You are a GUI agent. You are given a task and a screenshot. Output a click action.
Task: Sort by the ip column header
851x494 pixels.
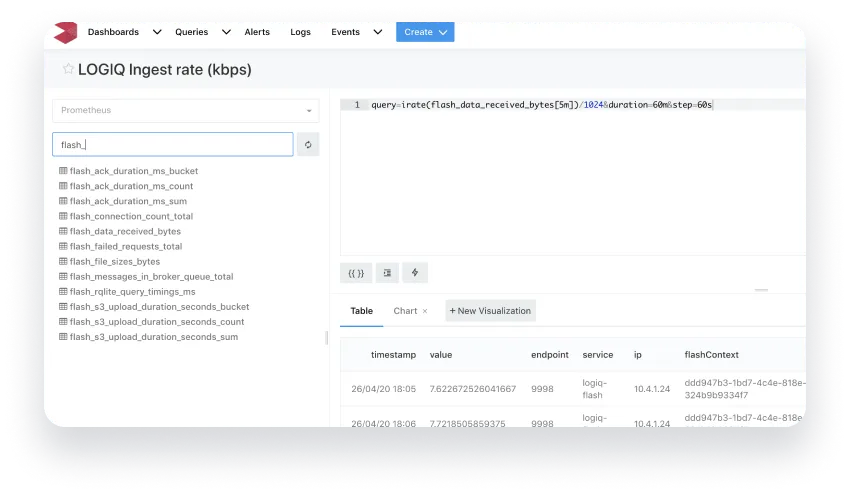638,354
